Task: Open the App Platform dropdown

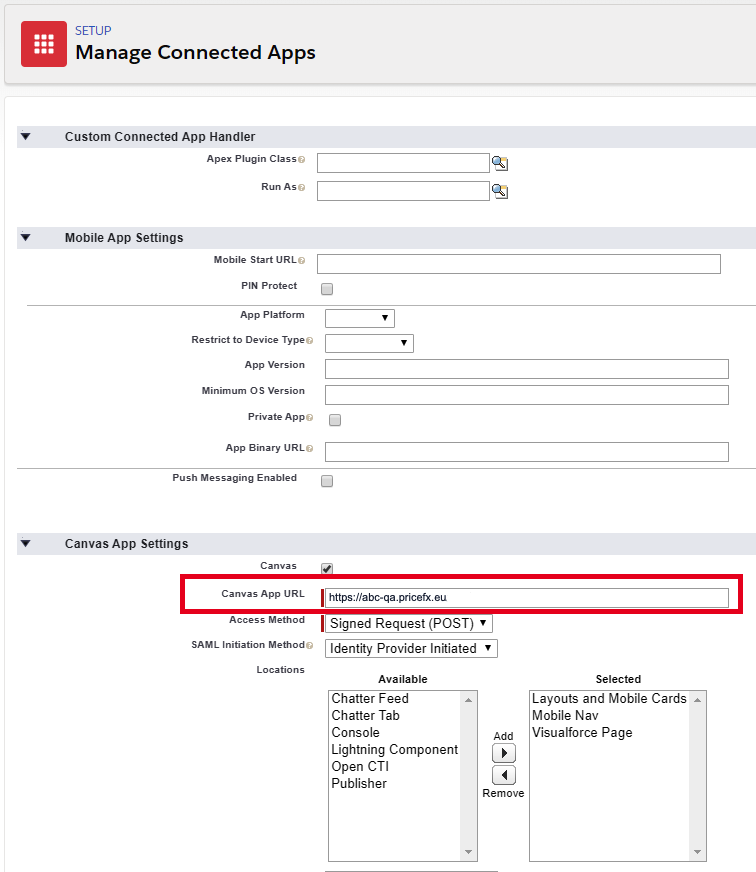Action: click(360, 318)
